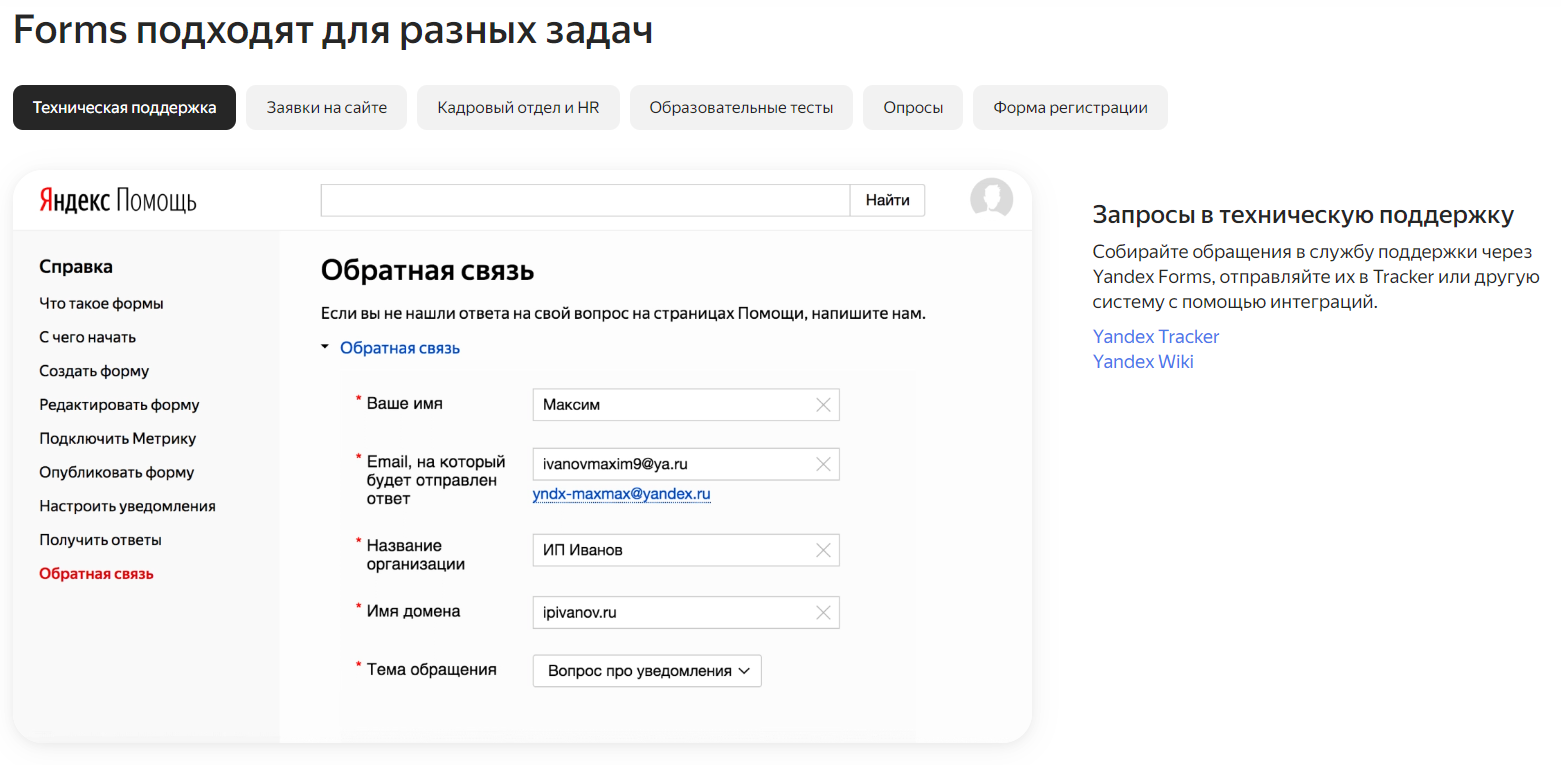The width and height of the screenshot is (1561, 765).
Task: Open the Тема обращения dropdown
Action: tap(647, 671)
